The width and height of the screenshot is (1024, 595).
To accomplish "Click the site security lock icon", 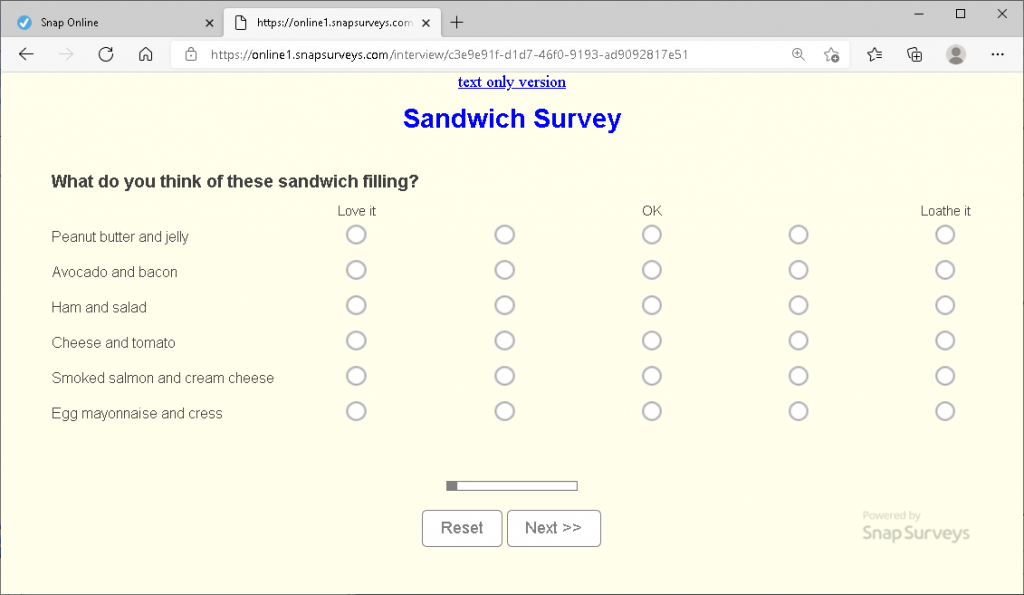I will pos(192,54).
